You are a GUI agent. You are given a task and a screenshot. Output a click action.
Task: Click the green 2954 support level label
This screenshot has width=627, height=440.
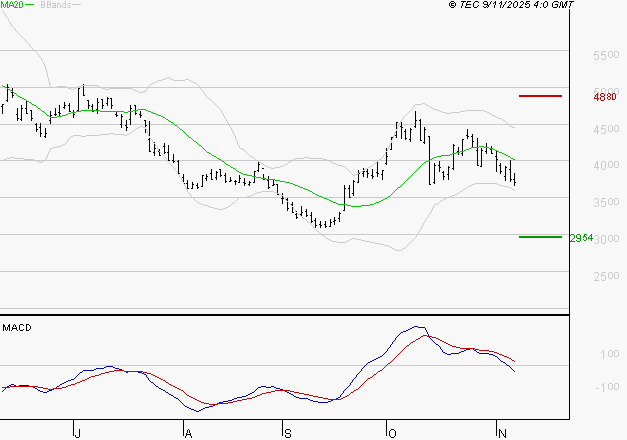[581, 238]
